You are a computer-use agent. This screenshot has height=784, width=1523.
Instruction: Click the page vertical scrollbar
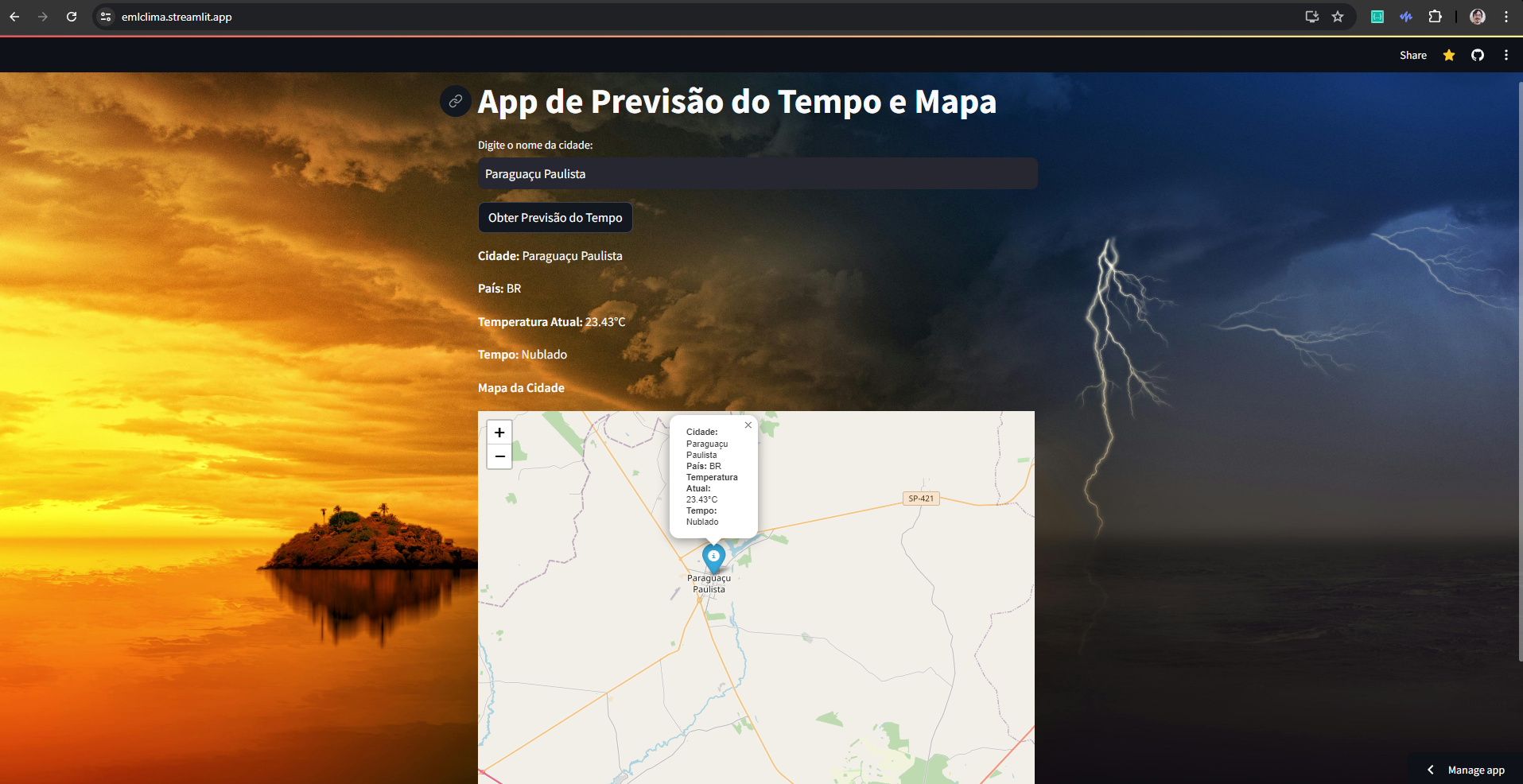click(x=1520, y=370)
